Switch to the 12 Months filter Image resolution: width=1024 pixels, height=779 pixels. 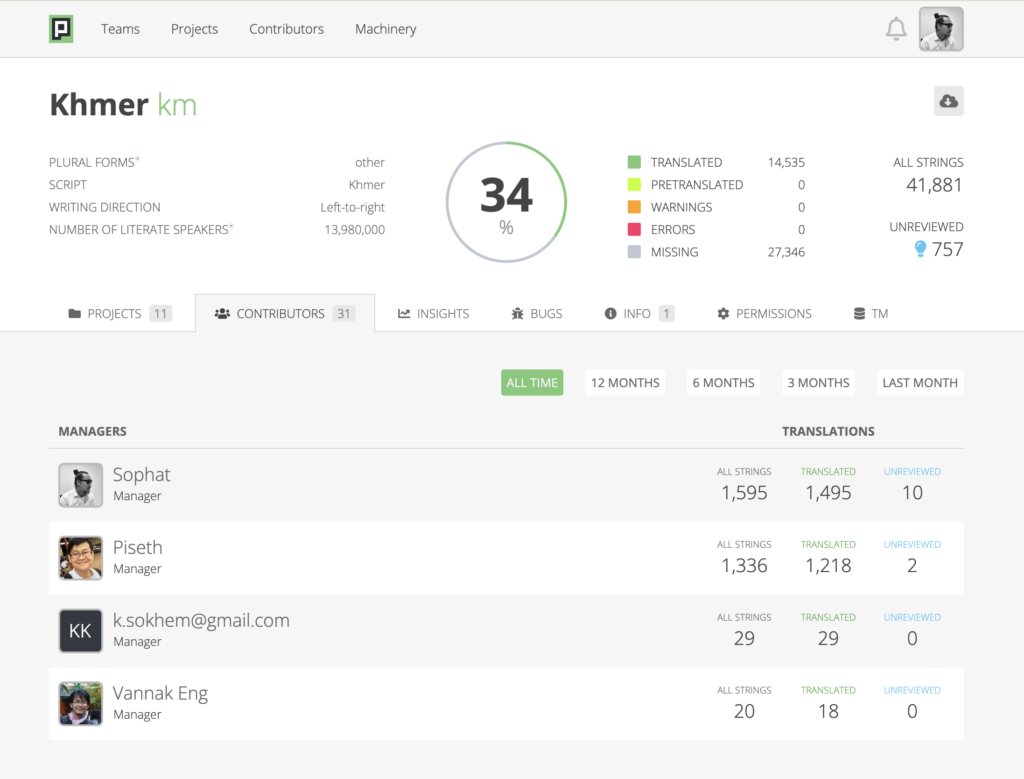625,383
